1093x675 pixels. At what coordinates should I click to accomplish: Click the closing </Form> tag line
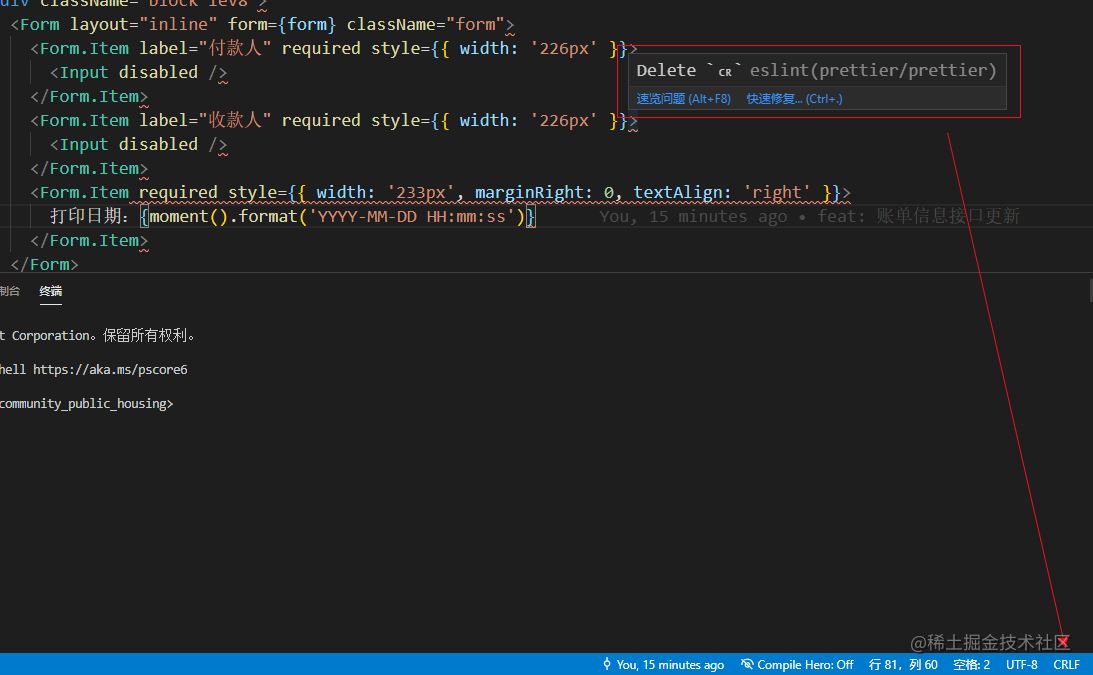pos(45,265)
